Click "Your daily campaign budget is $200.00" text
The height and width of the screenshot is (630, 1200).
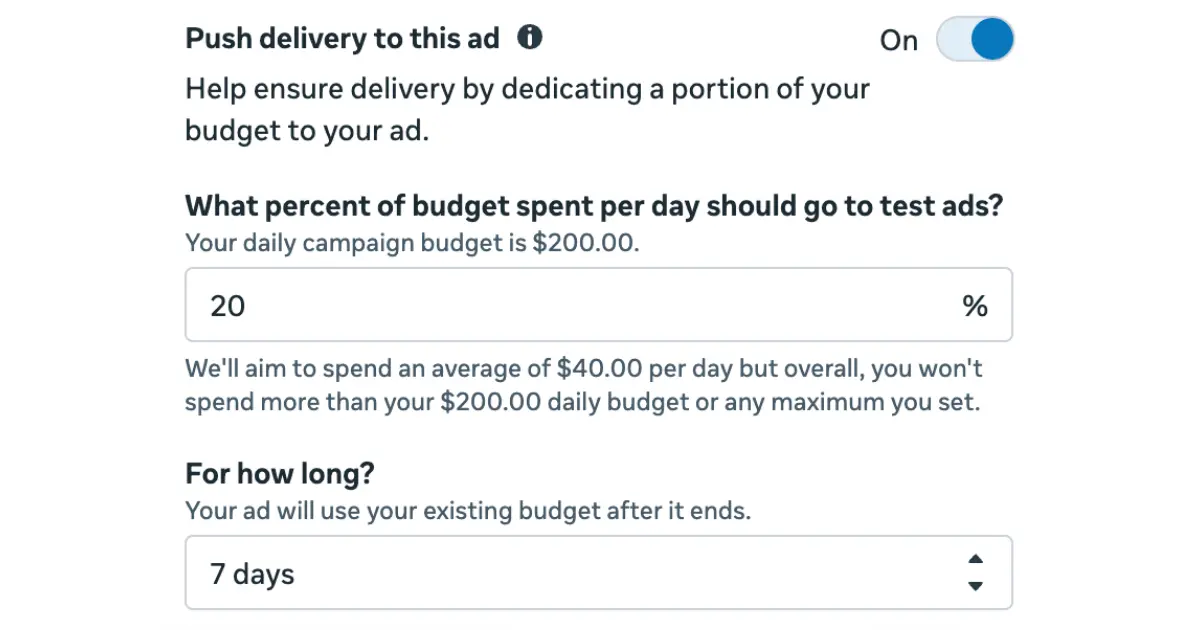coord(411,243)
